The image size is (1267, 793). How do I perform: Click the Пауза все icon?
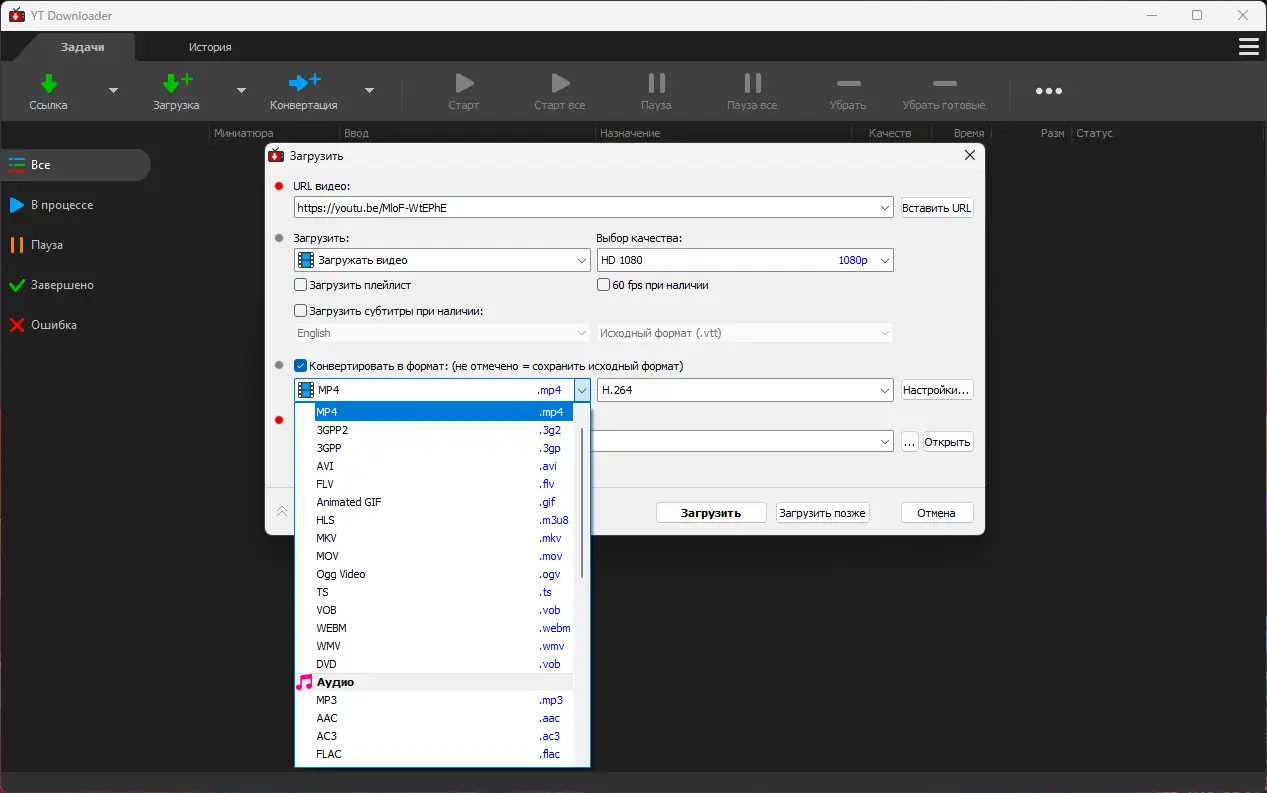click(751, 90)
